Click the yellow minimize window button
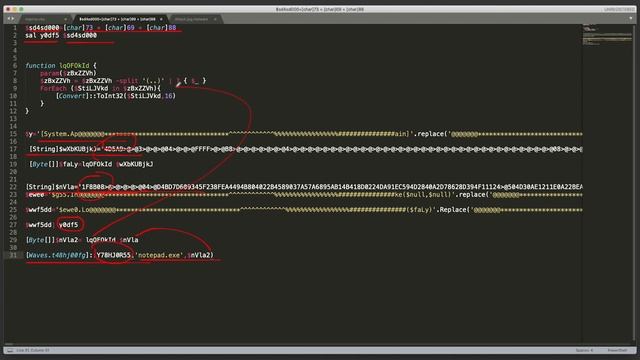Image resolution: width=640 pixels, height=360 pixels. [x=15, y=9]
